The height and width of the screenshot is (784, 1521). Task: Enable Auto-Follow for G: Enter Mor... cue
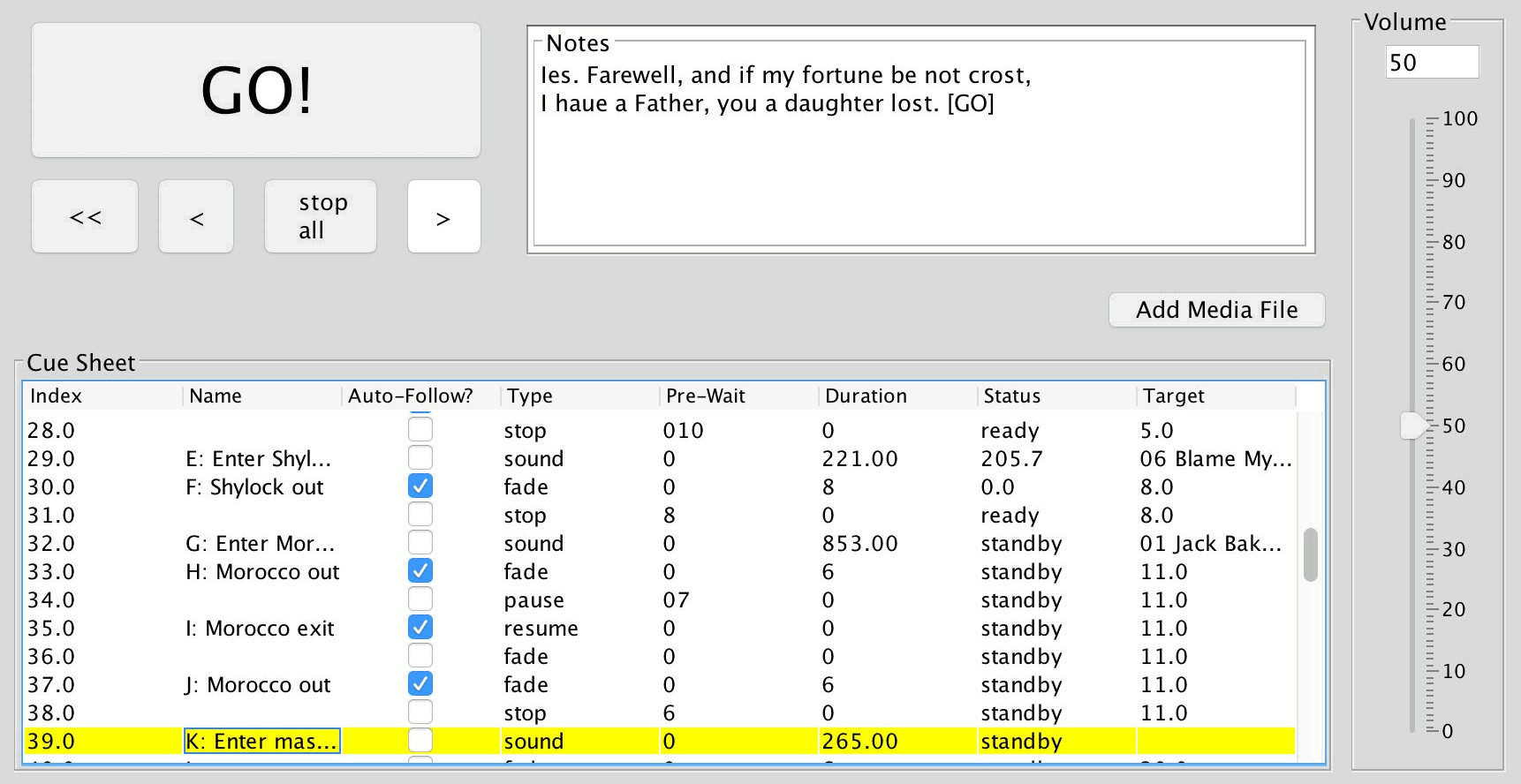pyautogui.click(x=420, y=543)
